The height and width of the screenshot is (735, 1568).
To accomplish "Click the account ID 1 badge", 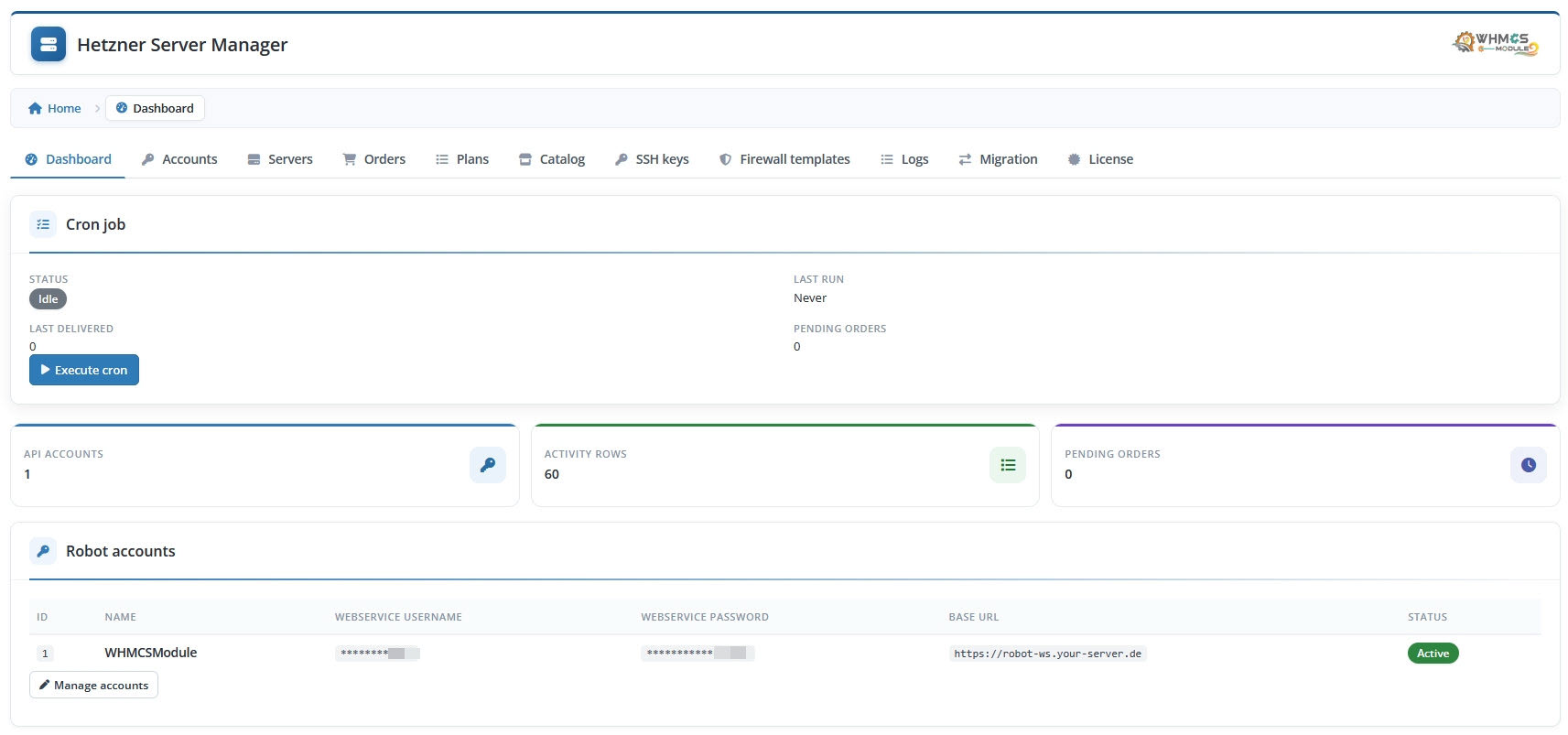I will point(45,654).
